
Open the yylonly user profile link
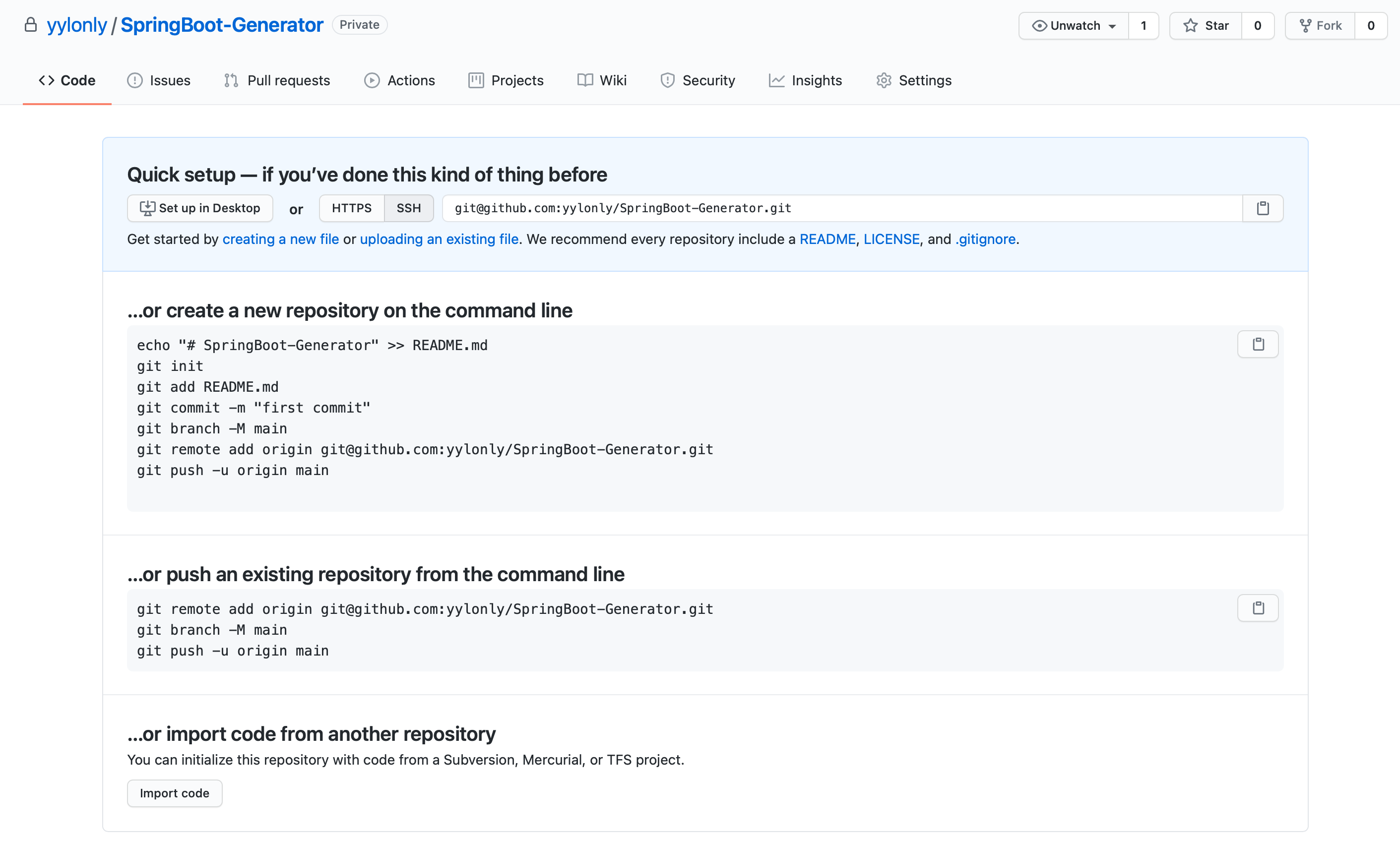[76, 25]
